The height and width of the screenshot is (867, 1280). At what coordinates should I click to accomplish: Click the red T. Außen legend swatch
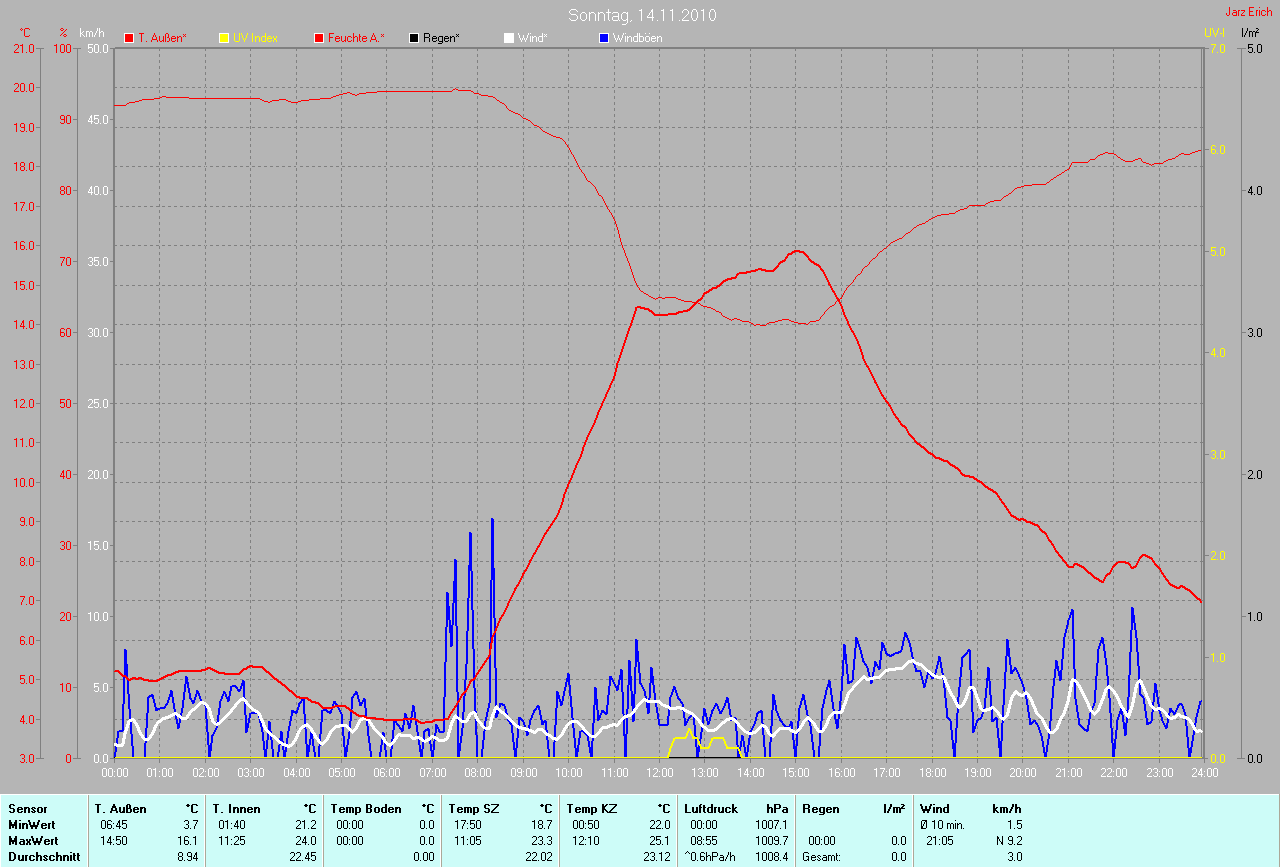point(129,38)
